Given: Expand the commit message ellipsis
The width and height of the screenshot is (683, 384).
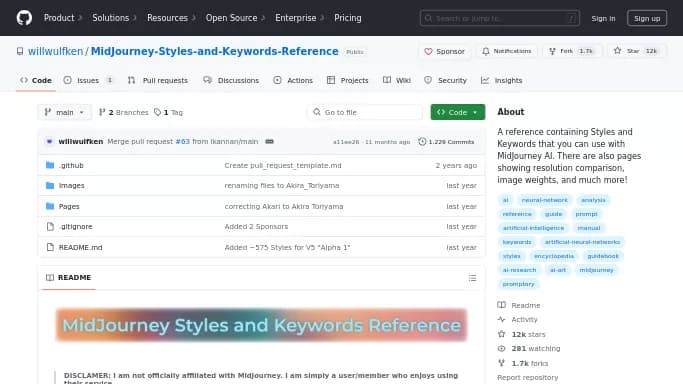Looking at the screenshot, I should (x=270, y=141).
